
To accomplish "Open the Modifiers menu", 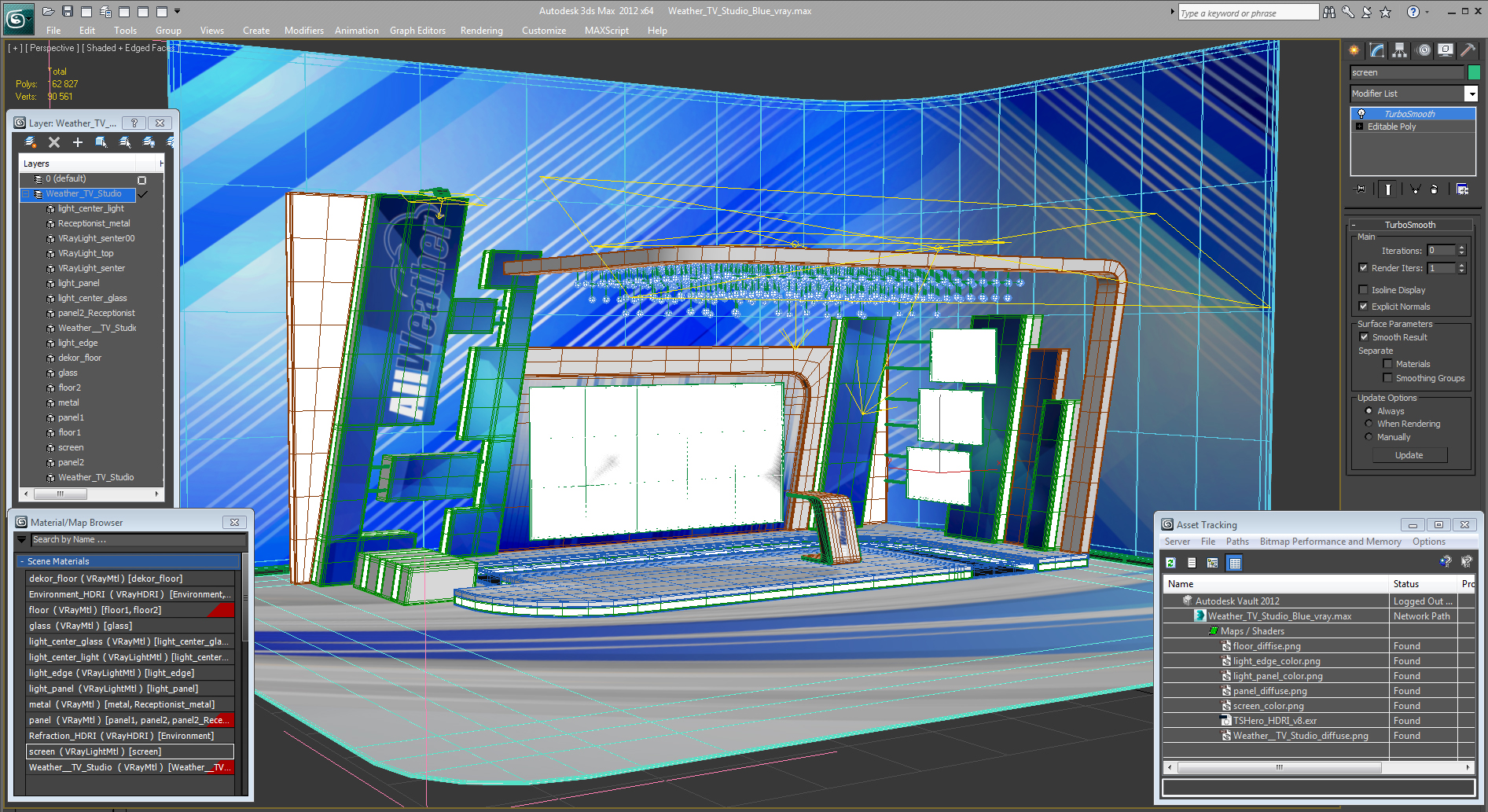I will point(303,31).
